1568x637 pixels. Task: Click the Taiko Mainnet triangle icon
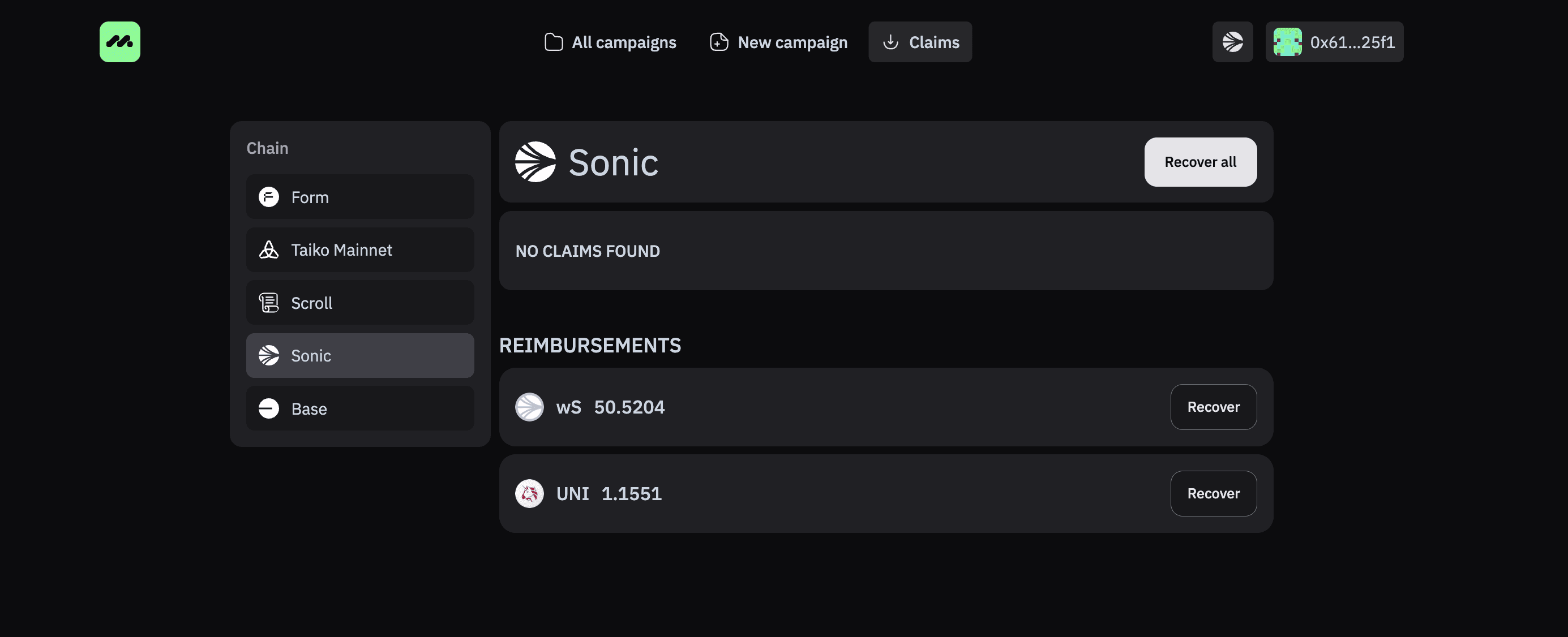268,249
